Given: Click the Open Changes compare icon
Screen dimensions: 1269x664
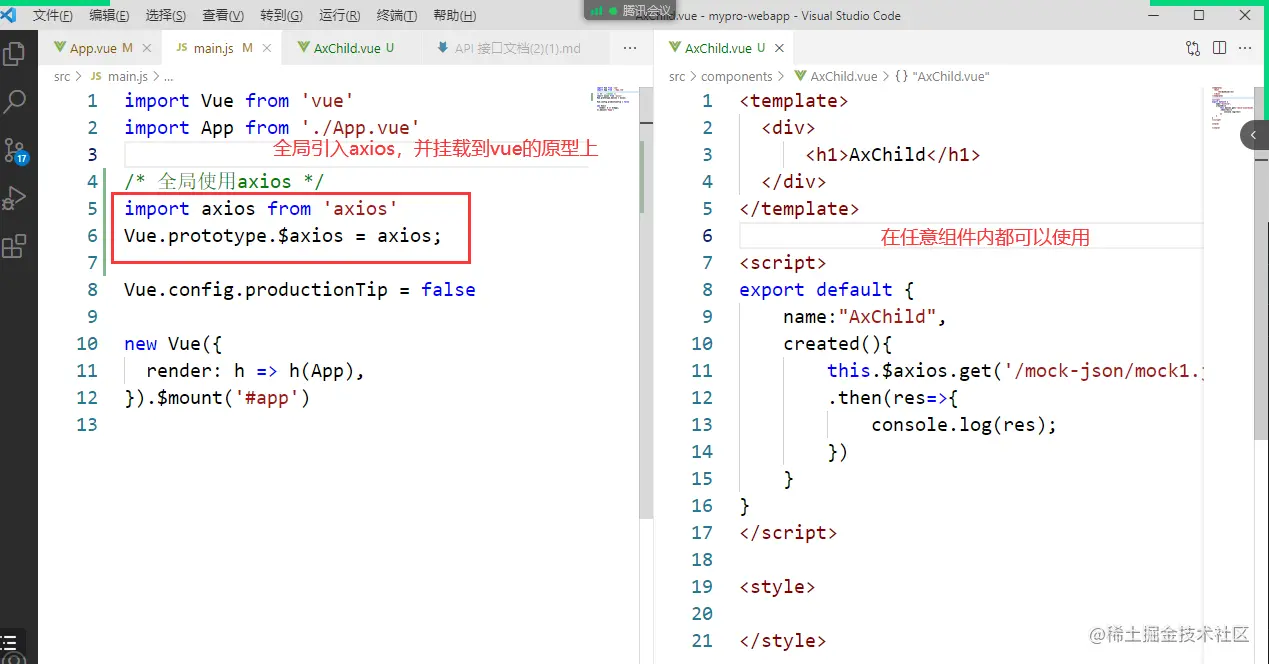Looking at the screenshot, I should click(1193, 48).
